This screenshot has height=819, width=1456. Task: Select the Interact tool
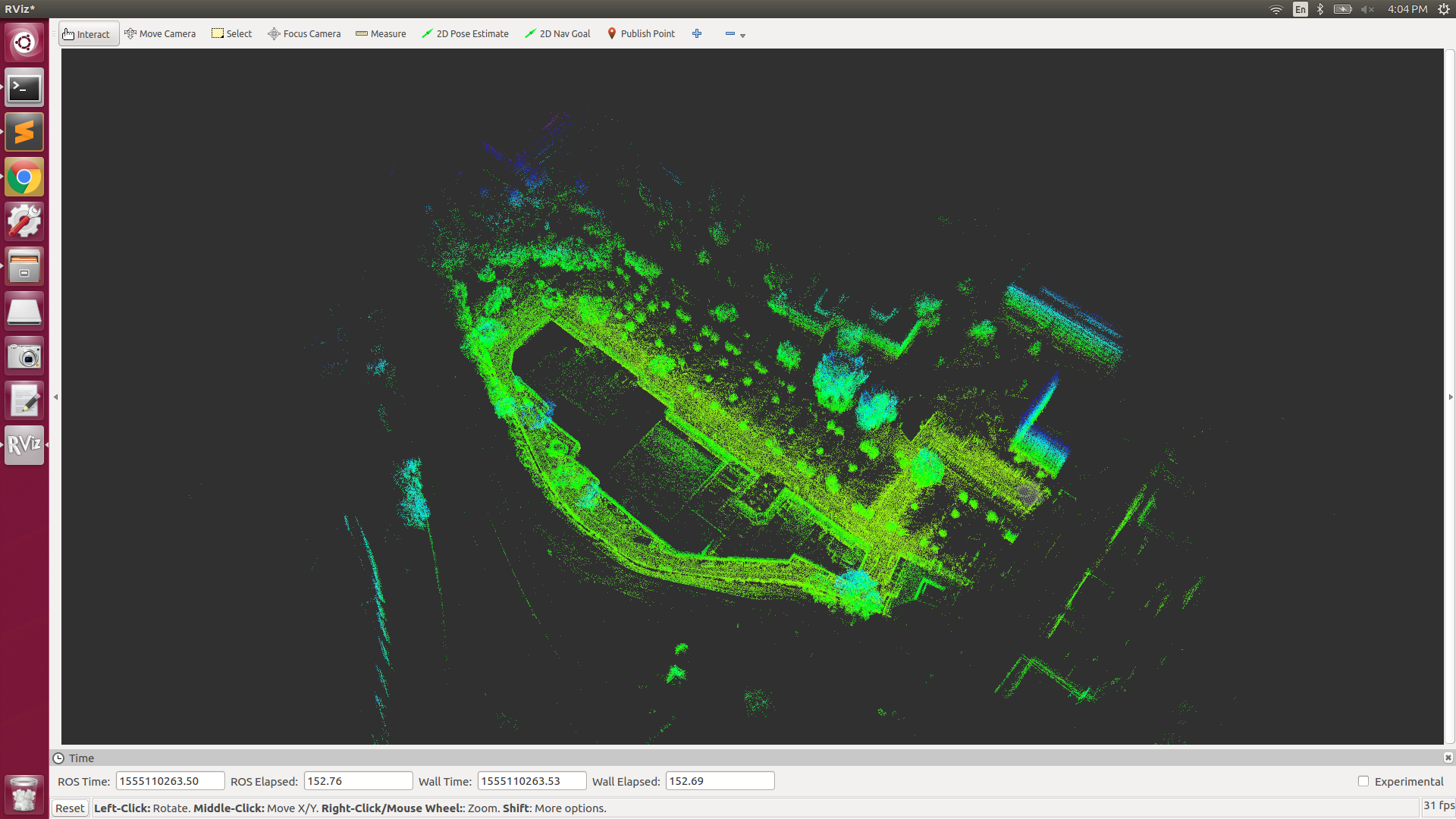[x=87, y=34]
